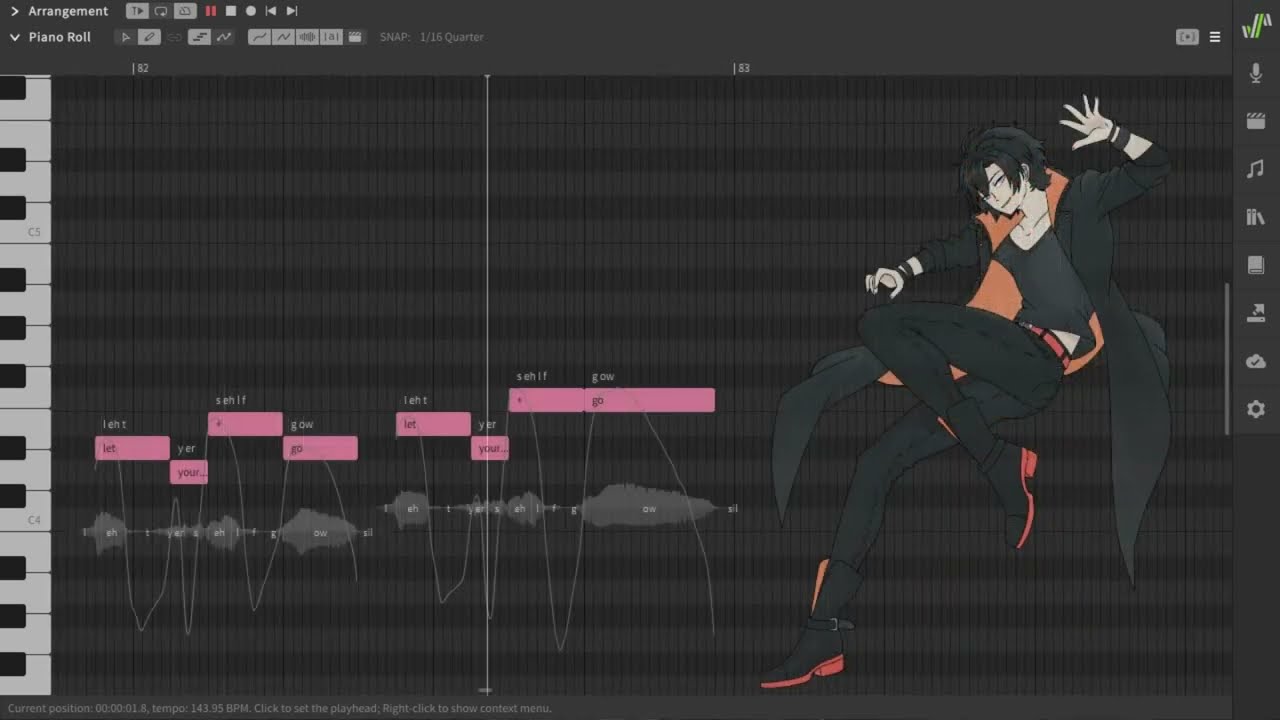Open the sidebar clapperboard panel
The width and height of the screenshot is (1280, 720).
click(1256, 121)
